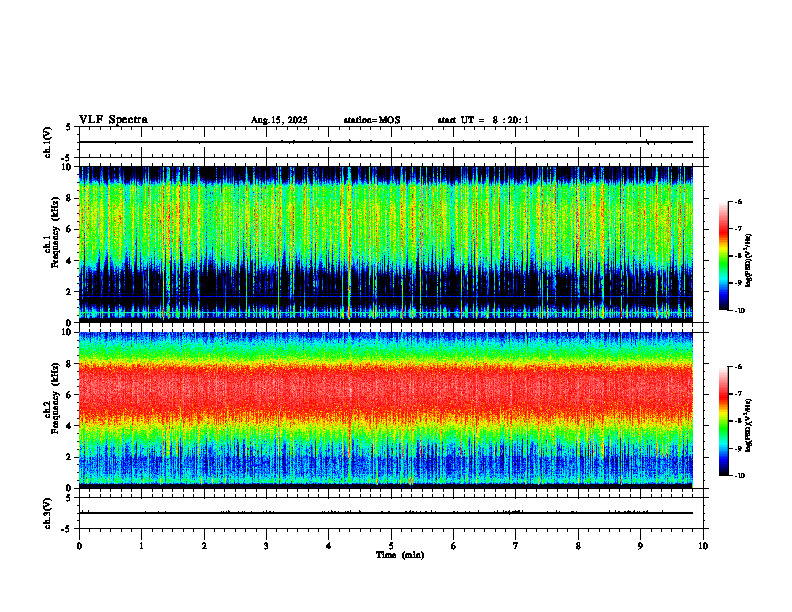Click ch.1 frequency tick label "4"
The width and height of the screenshot is (792, 612).
click(x=70, y=261)
